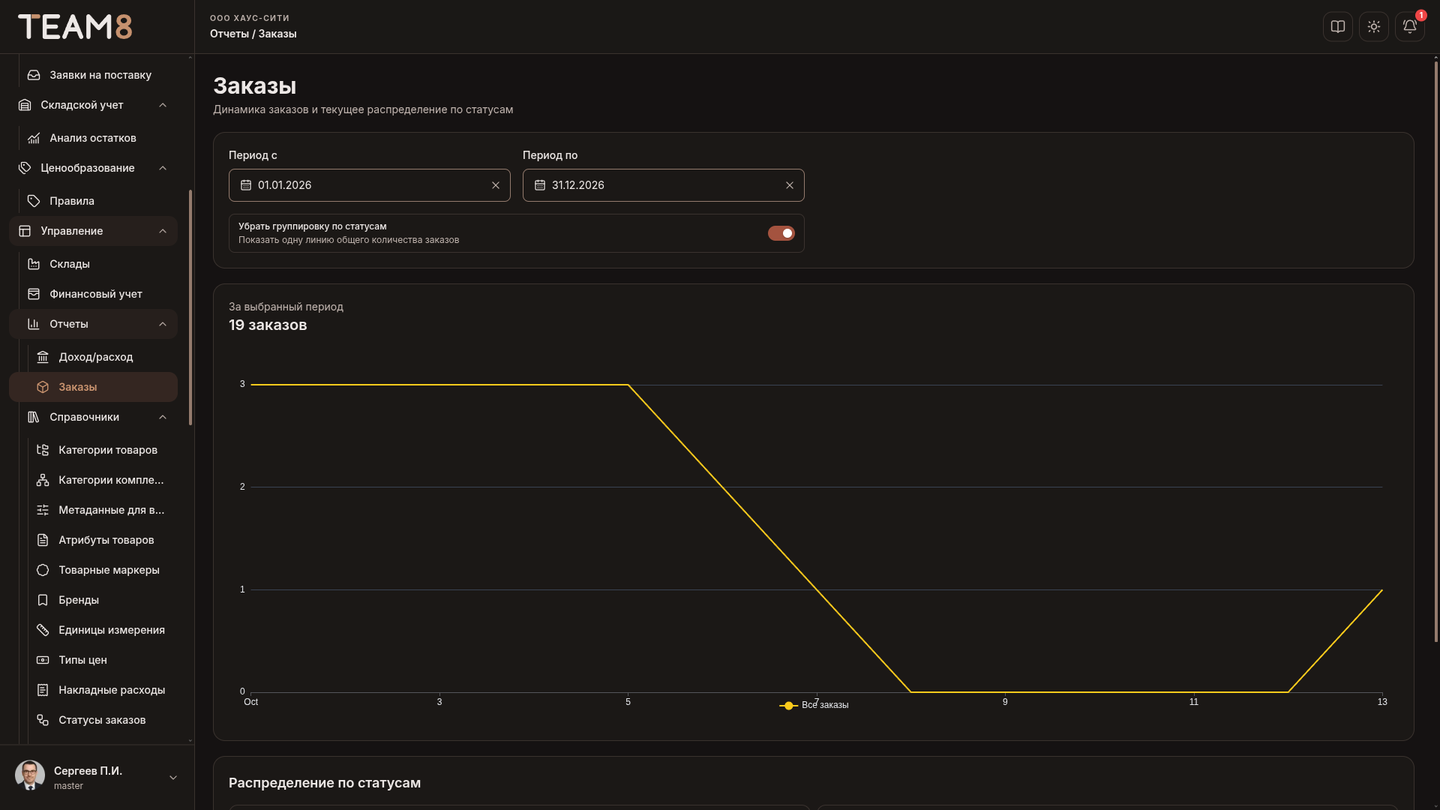The image size is (1440, 810).
Task: Click the icon beside Категории товаров
Action: (43, 450)
